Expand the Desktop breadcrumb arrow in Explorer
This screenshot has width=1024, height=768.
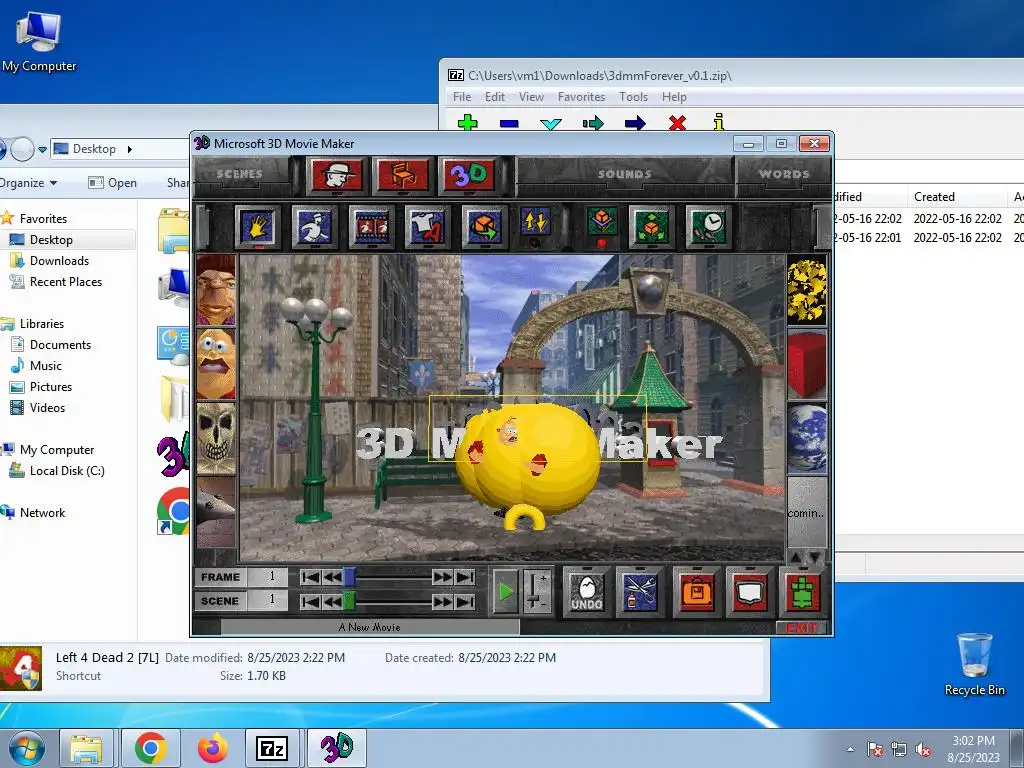click(x=129, y=149)
